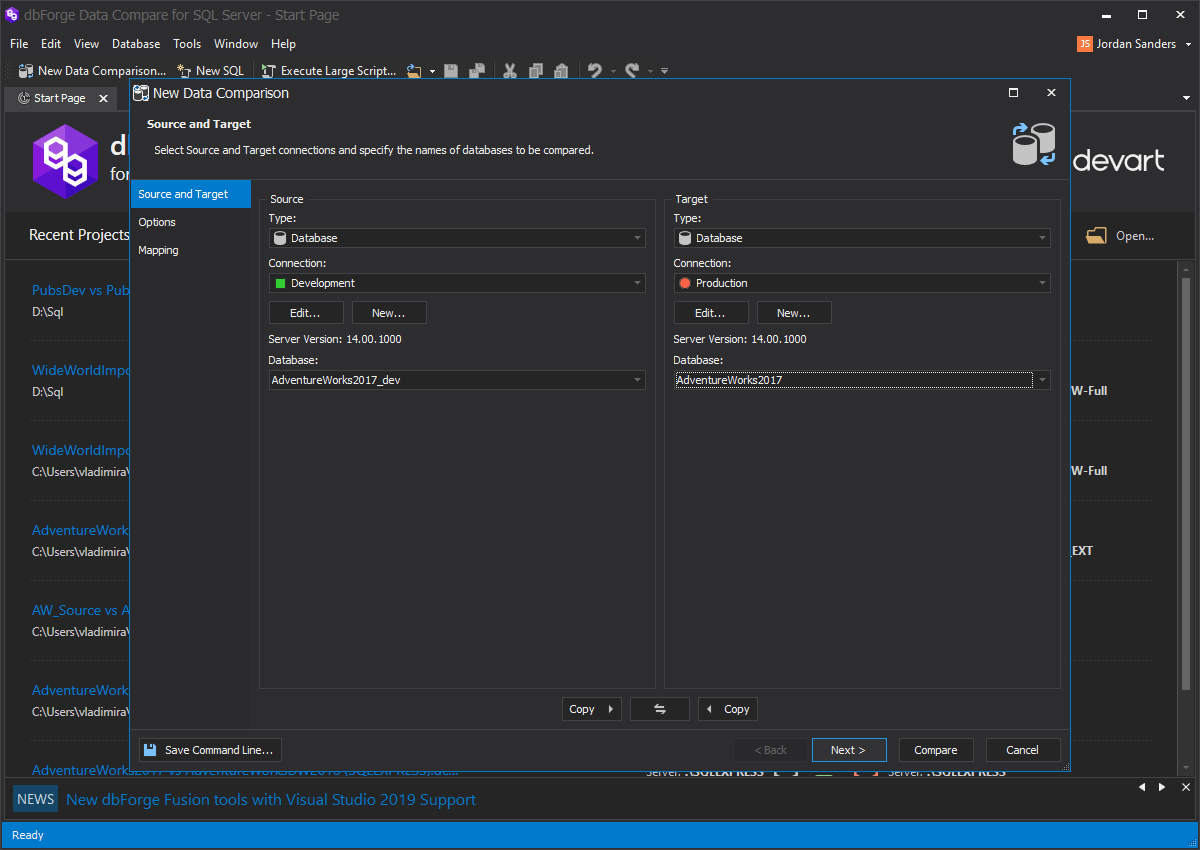The width and height of the screenshot is (1200, 850).
Task: Click the Copy toolbar icon
Action: (536, 71)
